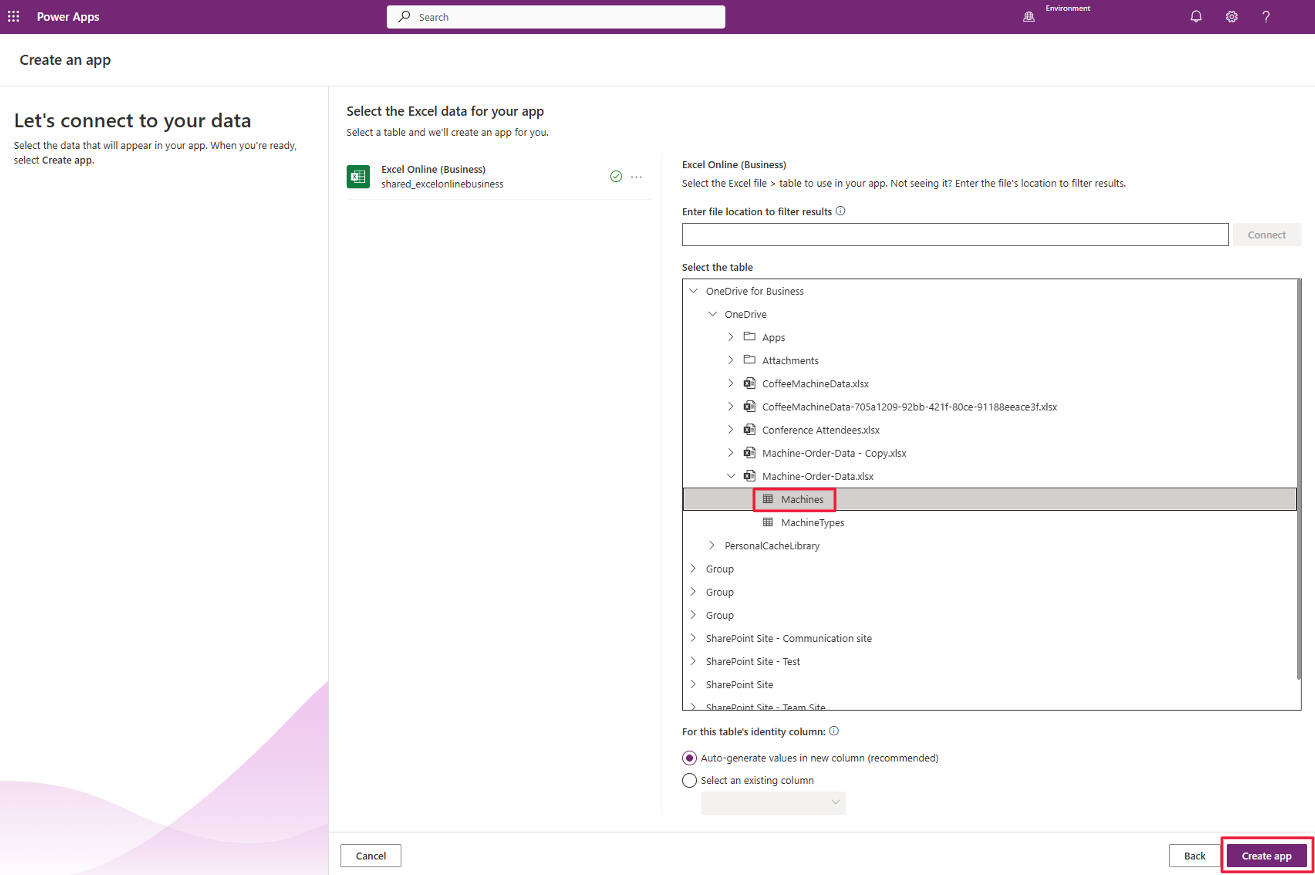Expand SharePoint Site - Test
The width and height of the screenshot is (1315, 875).
coord(693,661)
